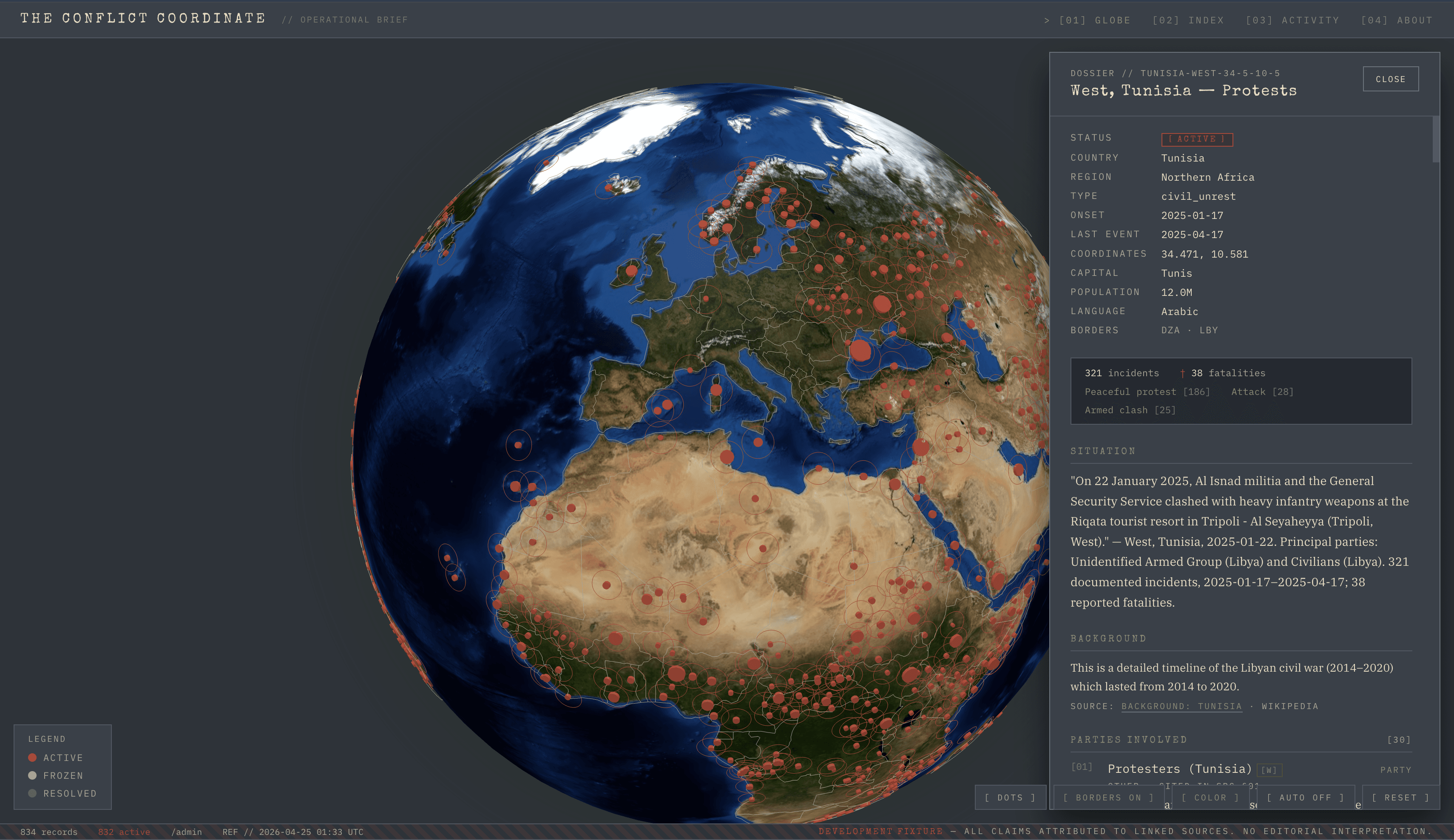Screen dimensions: 1454x840
Task: Click the WIKIPEDIA source label
Action: [x=1289, y=706]
